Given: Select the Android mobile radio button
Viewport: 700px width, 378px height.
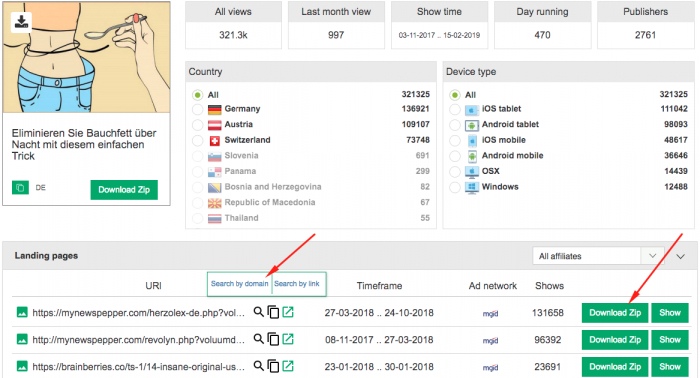Looking at the screenshot, I should point(454,156).
